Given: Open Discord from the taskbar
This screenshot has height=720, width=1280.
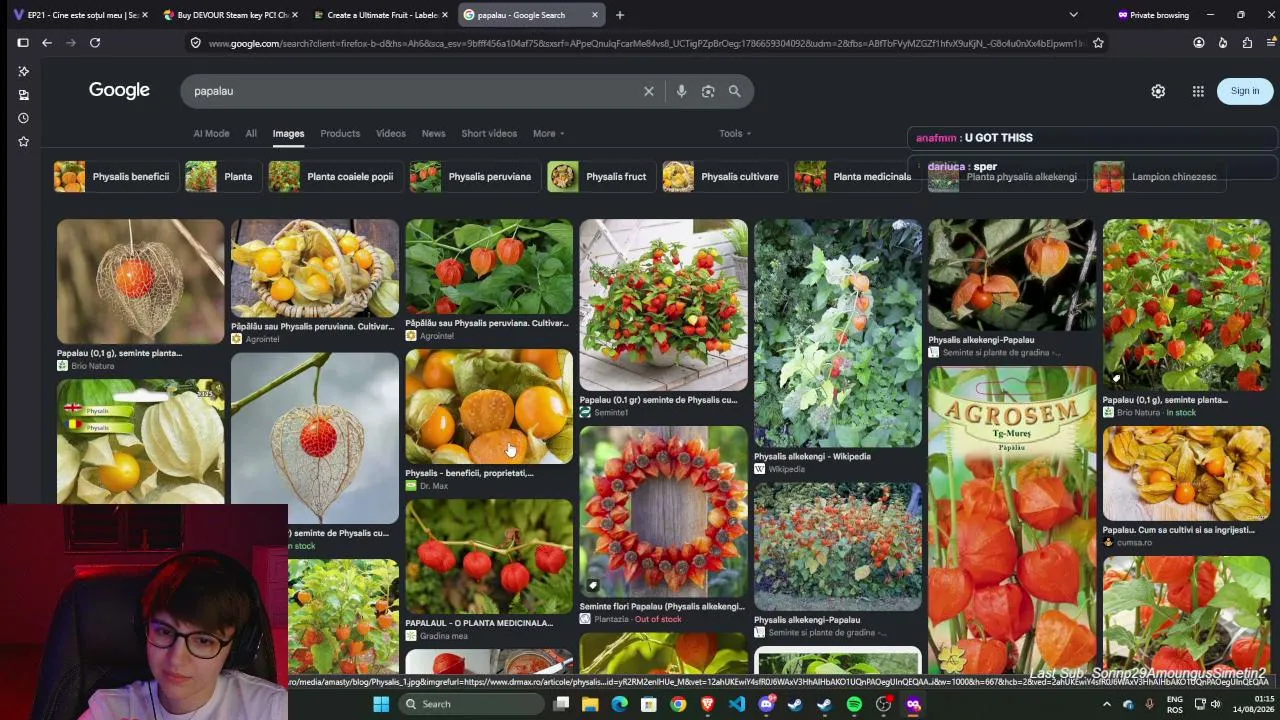Looking at the screenshot, I should point(766,704).
